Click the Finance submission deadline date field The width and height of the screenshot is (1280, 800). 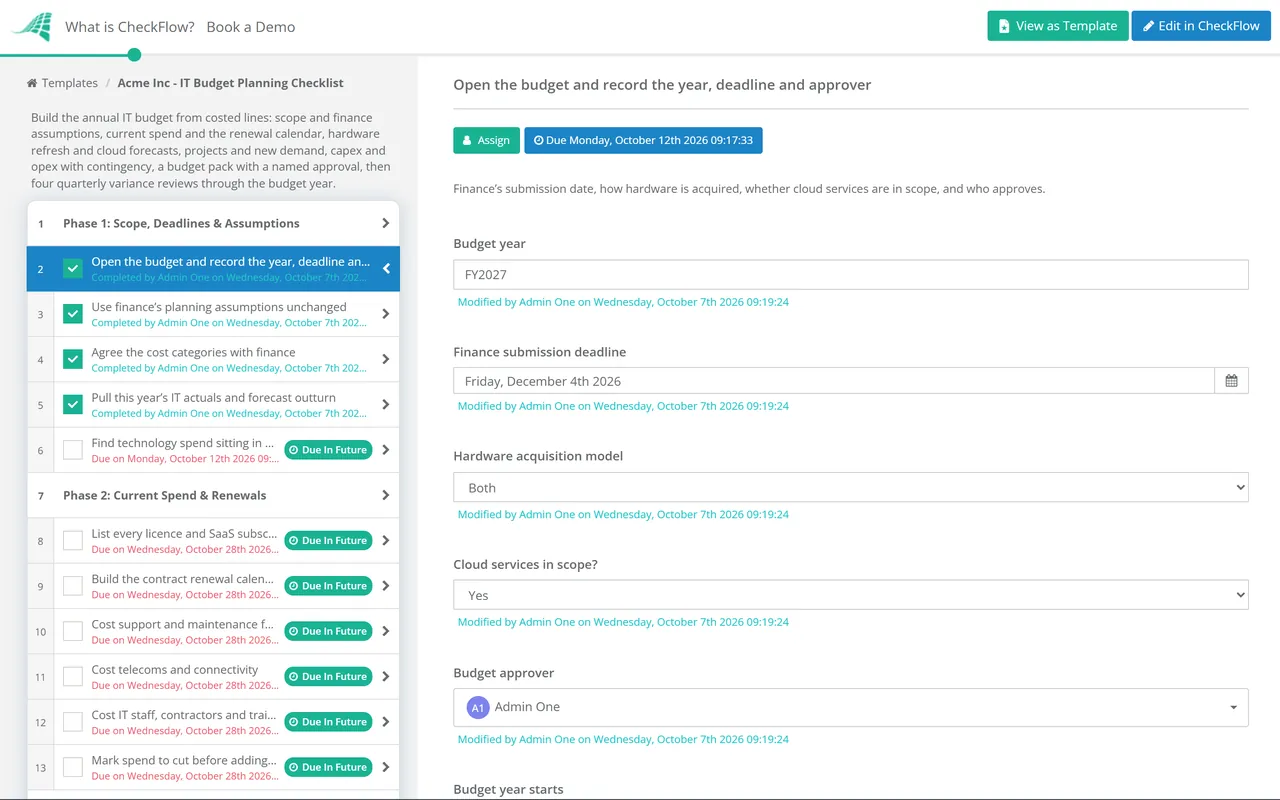(x=834, y=381)
